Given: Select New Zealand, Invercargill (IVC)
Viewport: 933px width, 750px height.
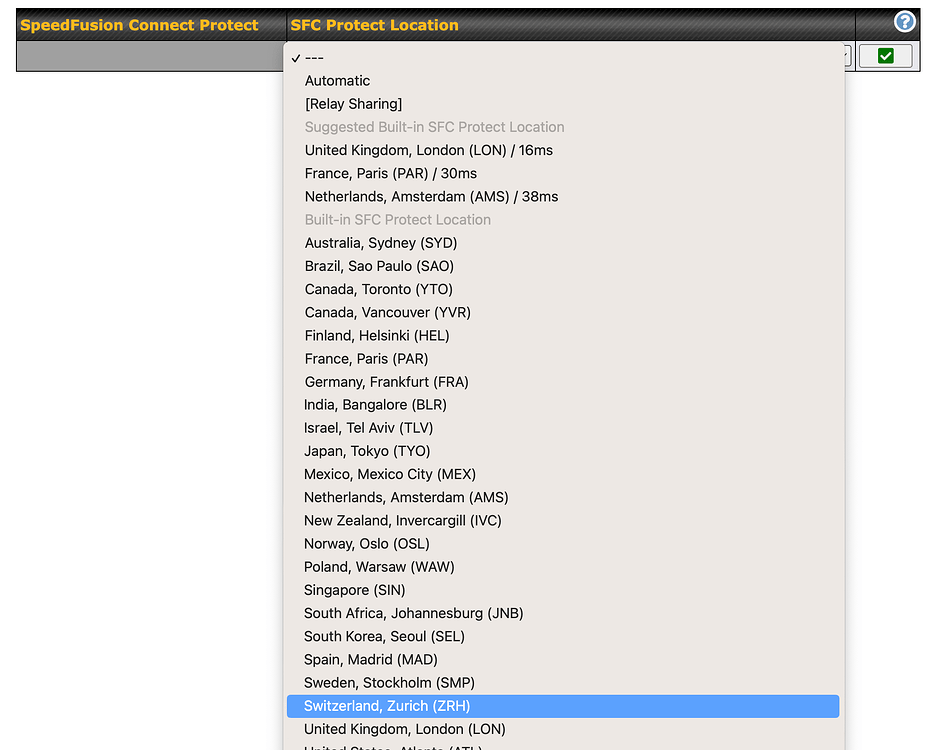Looking at the screenshot, I should pyautogui.click(x=563, y=521).
